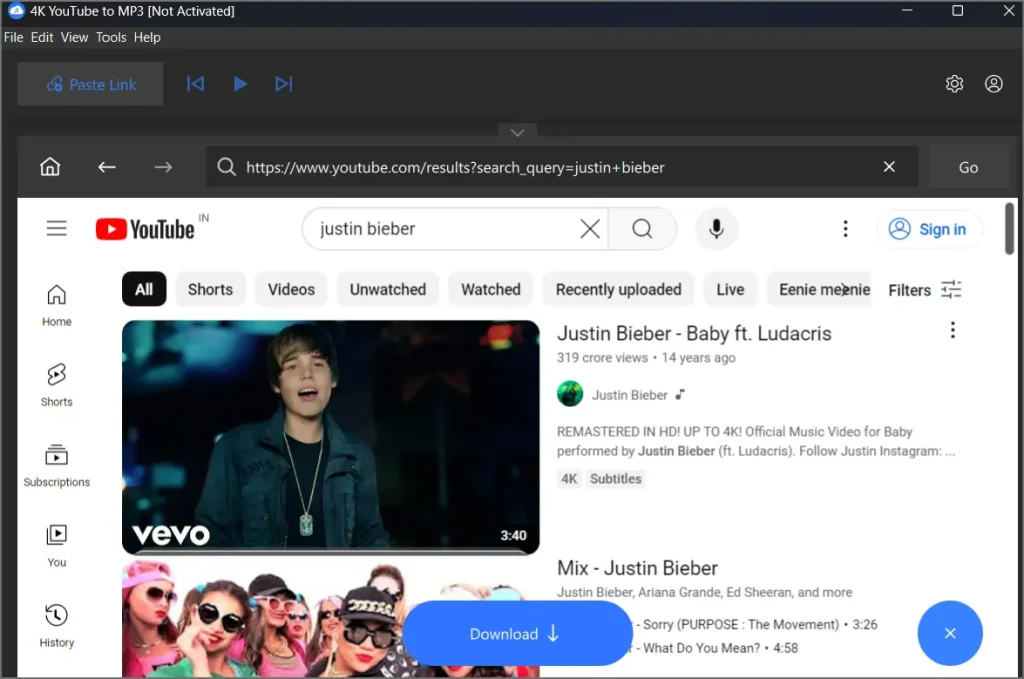The width and height of the screenshot is (1024, 679).
Task: Activate YouTube voice search microphone
Action: click(716, 229)
